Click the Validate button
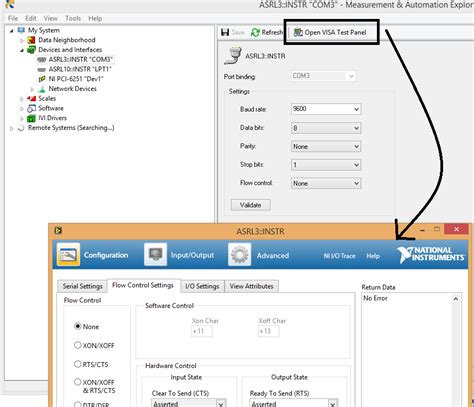 [251, 205]
